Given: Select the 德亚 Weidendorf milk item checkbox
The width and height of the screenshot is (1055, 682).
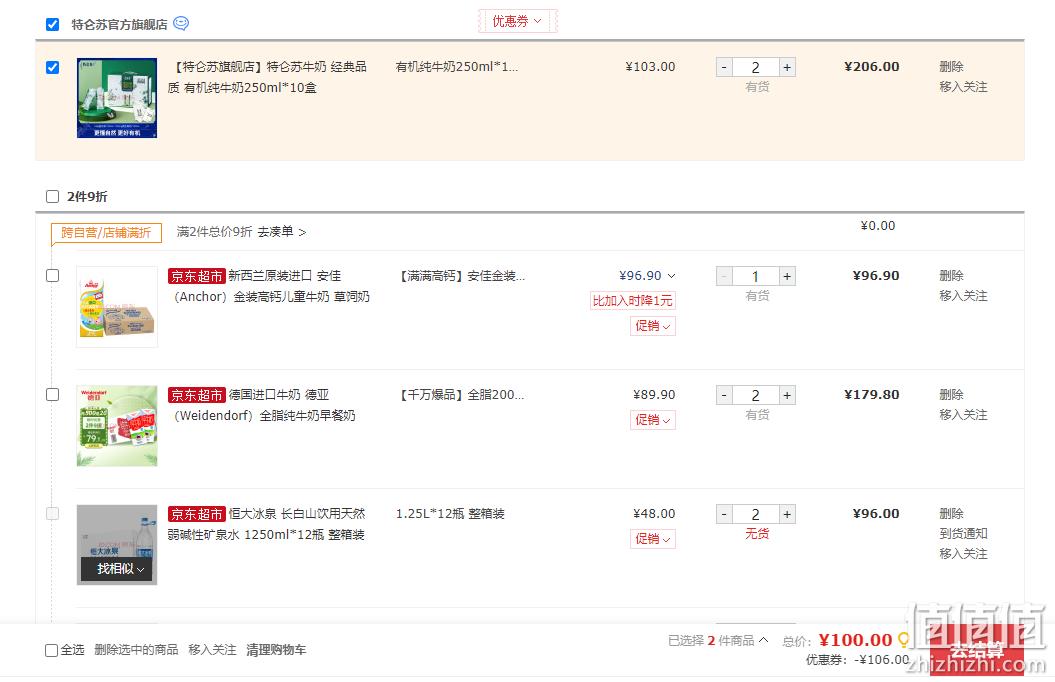Looking at the screenshot, I should 52,395.
